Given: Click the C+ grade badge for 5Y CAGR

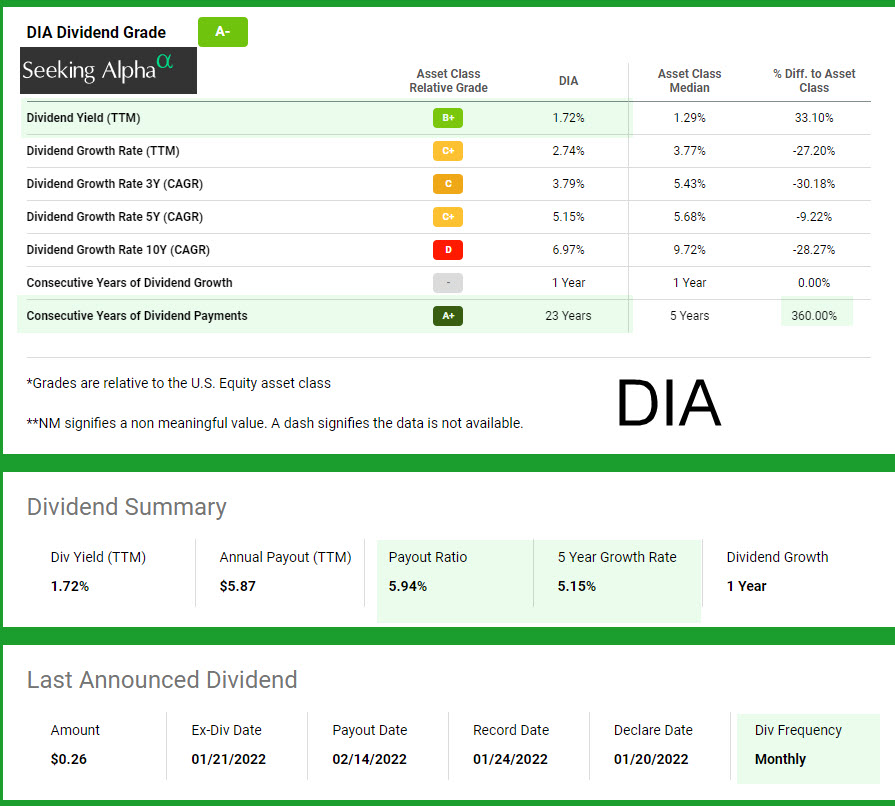Looking at the screenshot, I should (447, 217).
